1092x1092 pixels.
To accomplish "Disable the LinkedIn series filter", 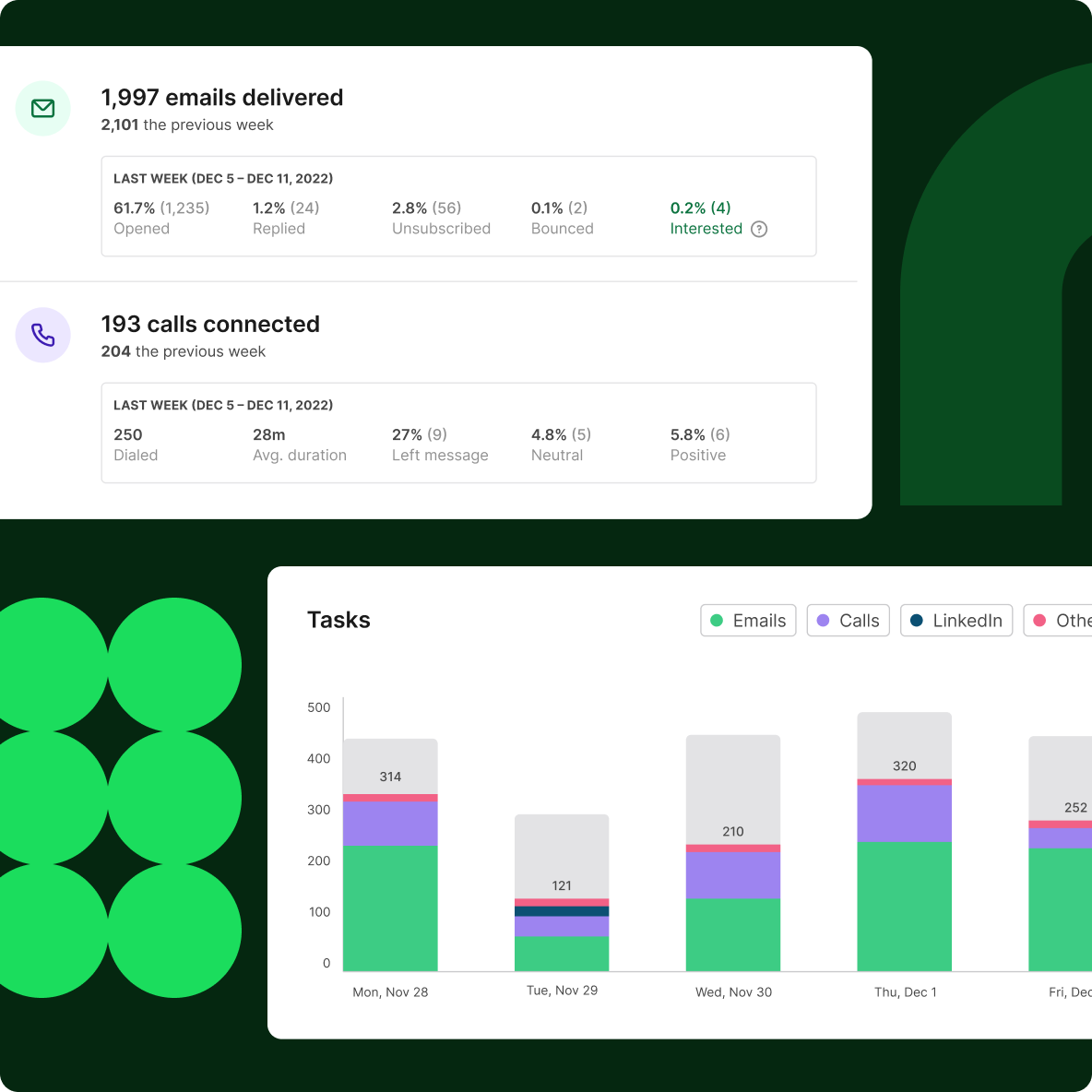I will [956, 621].
